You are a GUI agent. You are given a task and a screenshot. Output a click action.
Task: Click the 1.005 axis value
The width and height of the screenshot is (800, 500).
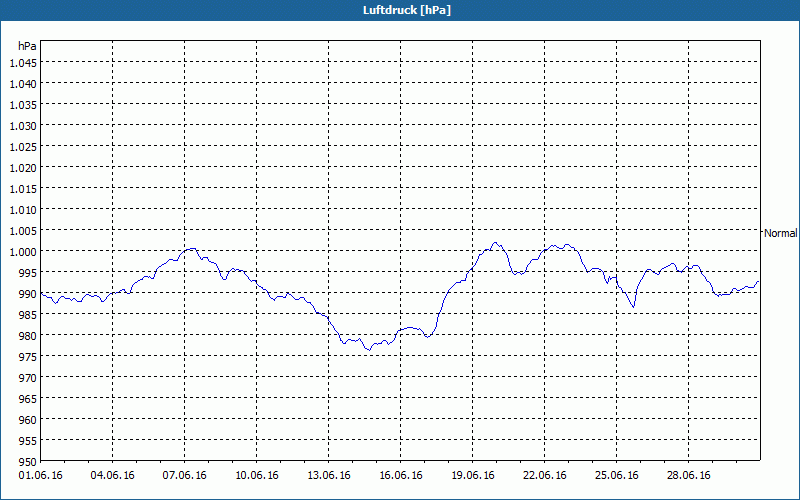pos(23,231)
